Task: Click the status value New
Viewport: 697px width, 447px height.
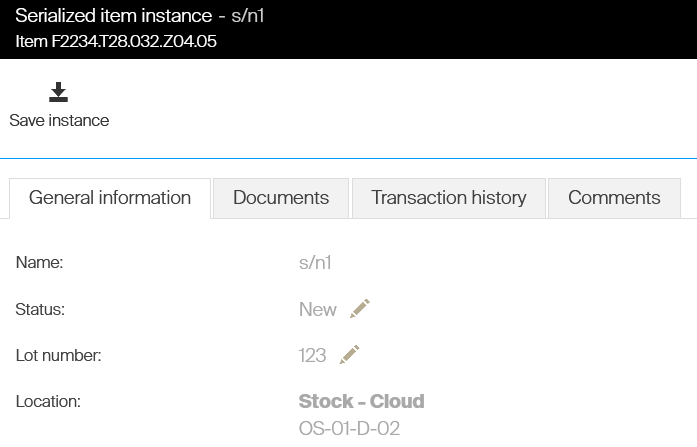Action: click(317, 310)
